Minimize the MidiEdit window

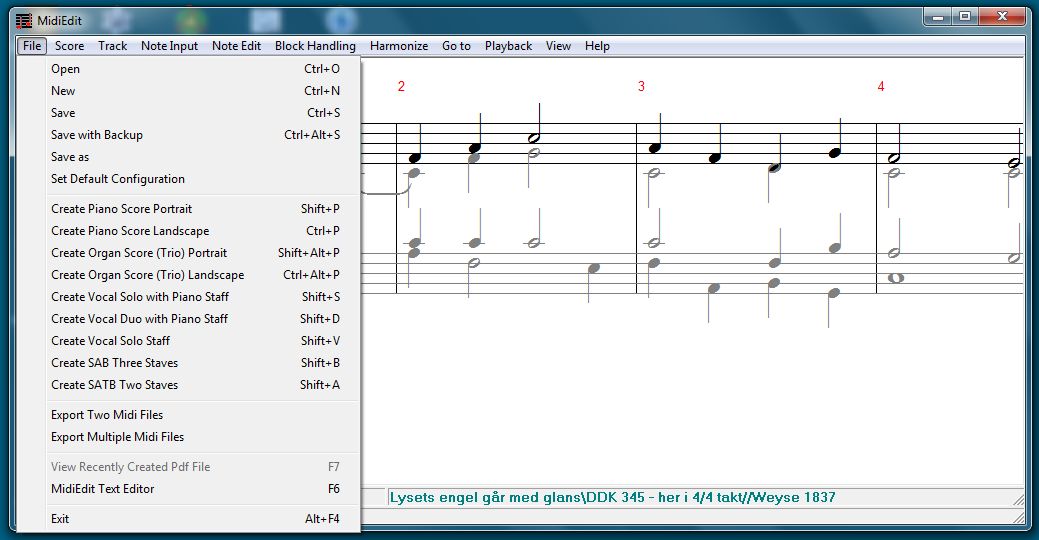click(x=938, y=17)
